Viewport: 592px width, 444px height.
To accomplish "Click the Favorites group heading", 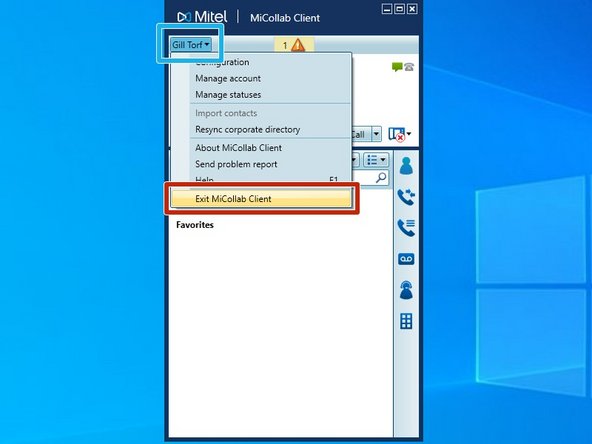I will click(x=195, y=225).
